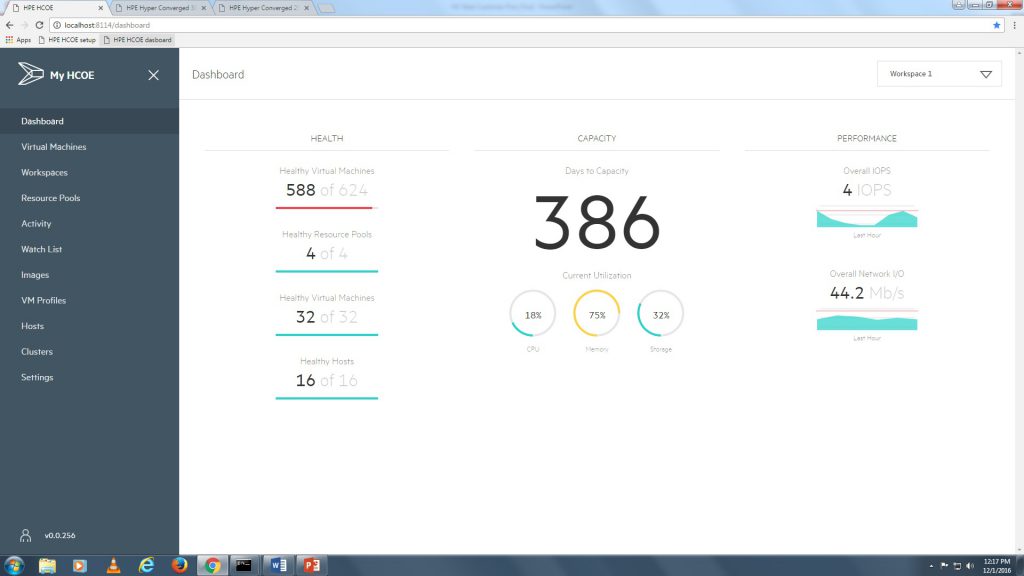This screenshot has height=576, width=1024.
Task: Open Microsoft Word from the taskbar
Action: 278,565
